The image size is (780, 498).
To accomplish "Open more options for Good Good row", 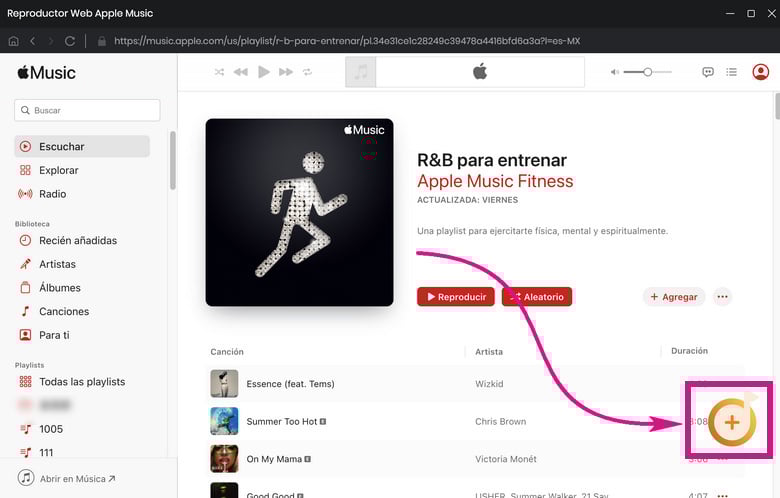I will pyautogui.click(x=723, y=495).
